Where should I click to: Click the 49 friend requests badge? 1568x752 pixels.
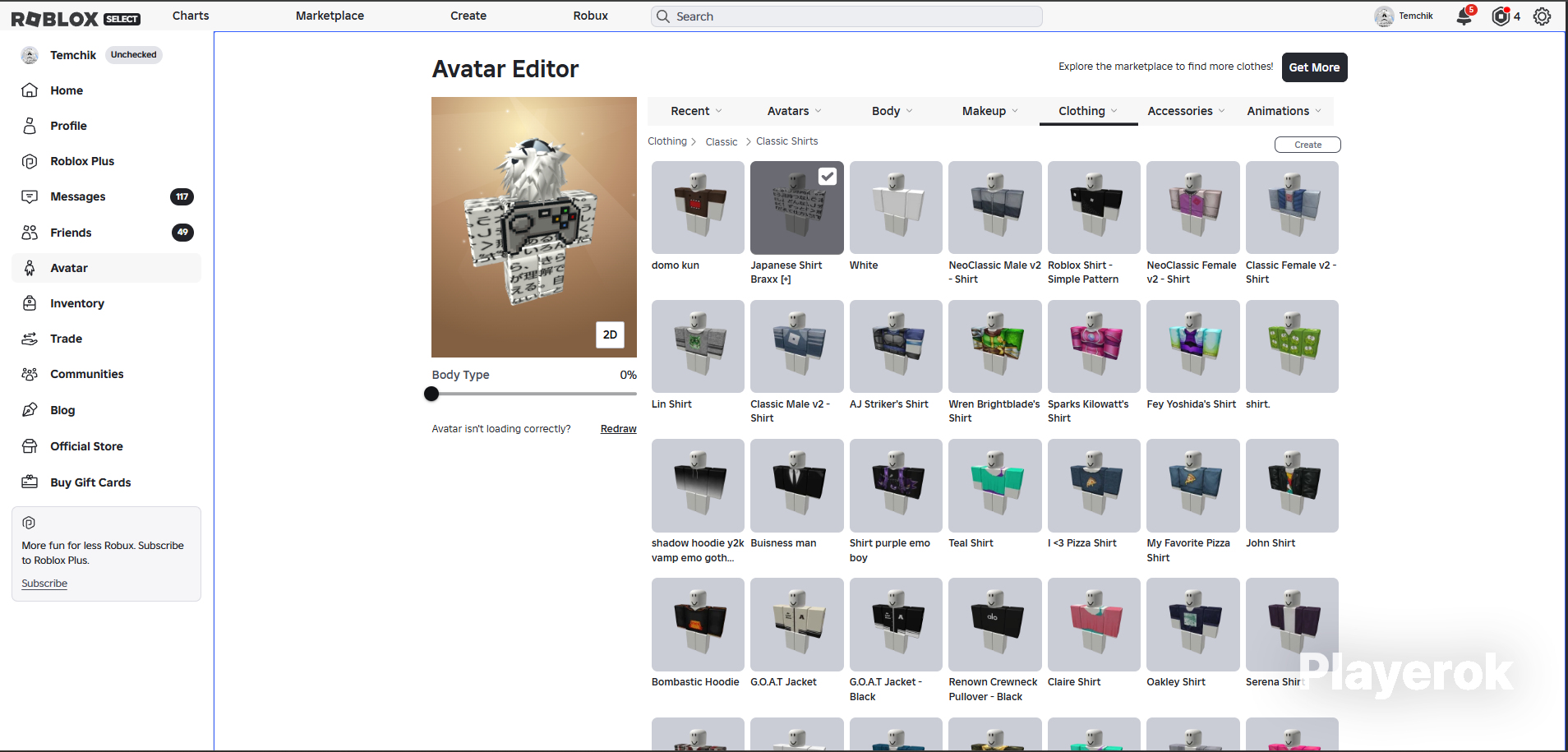[x=182, y=233]
